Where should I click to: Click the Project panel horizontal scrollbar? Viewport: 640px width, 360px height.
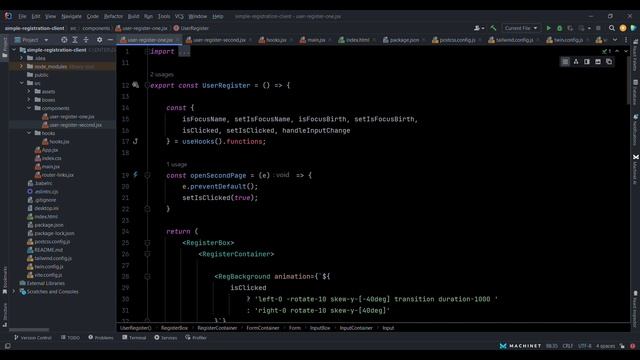29,329
